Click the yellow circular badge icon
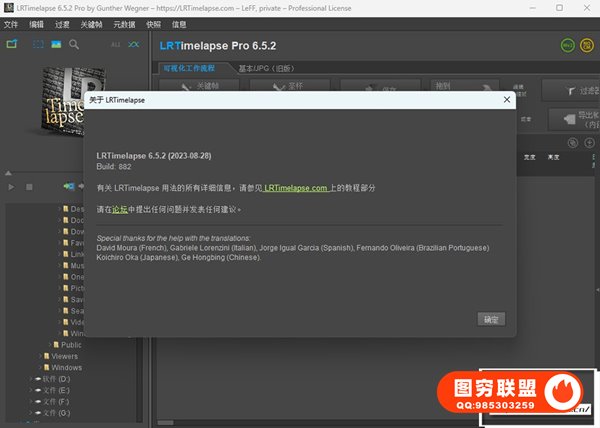 click(x=586, y=45)
